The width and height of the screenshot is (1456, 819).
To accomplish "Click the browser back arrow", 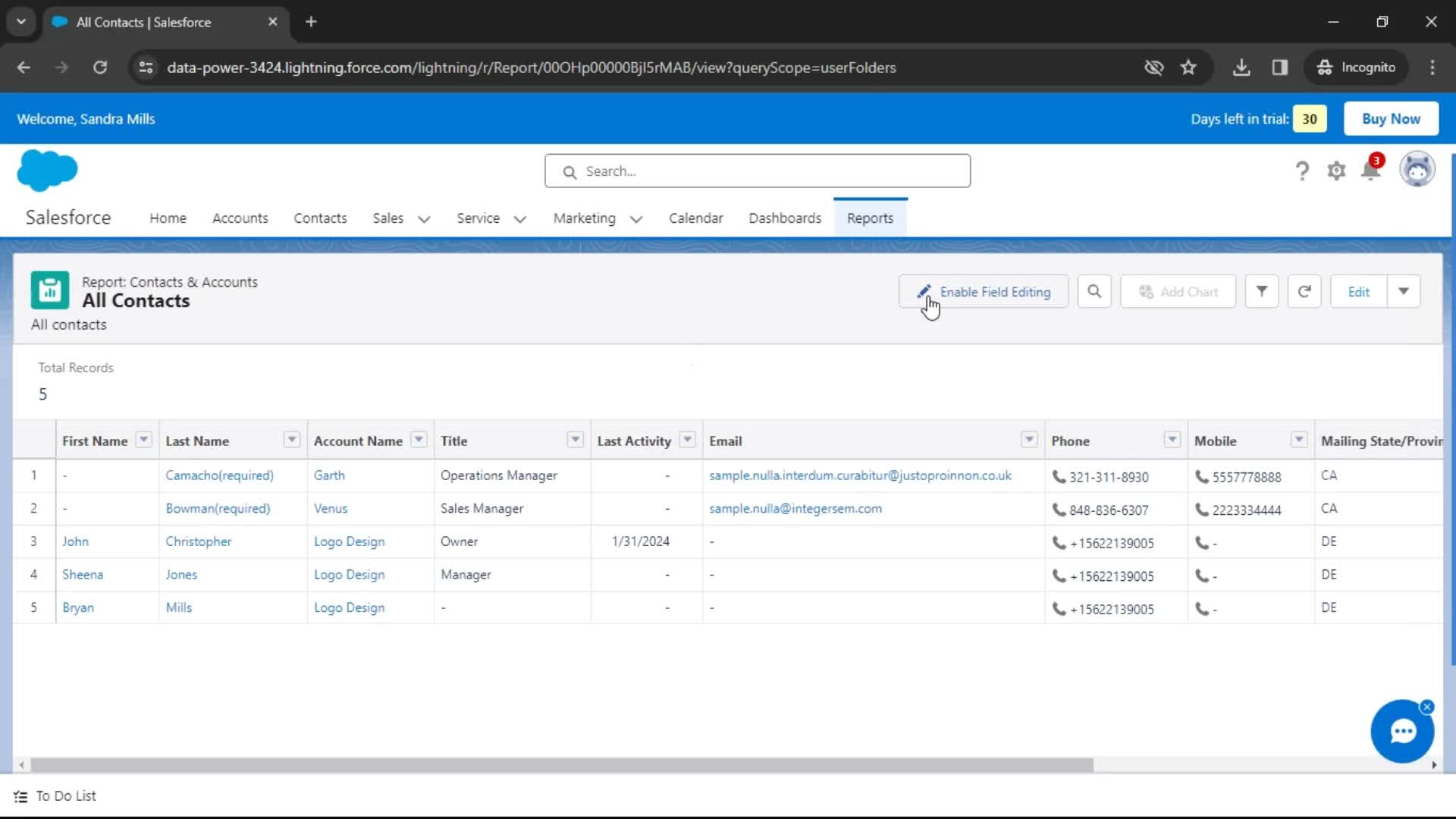I will 24,67.
